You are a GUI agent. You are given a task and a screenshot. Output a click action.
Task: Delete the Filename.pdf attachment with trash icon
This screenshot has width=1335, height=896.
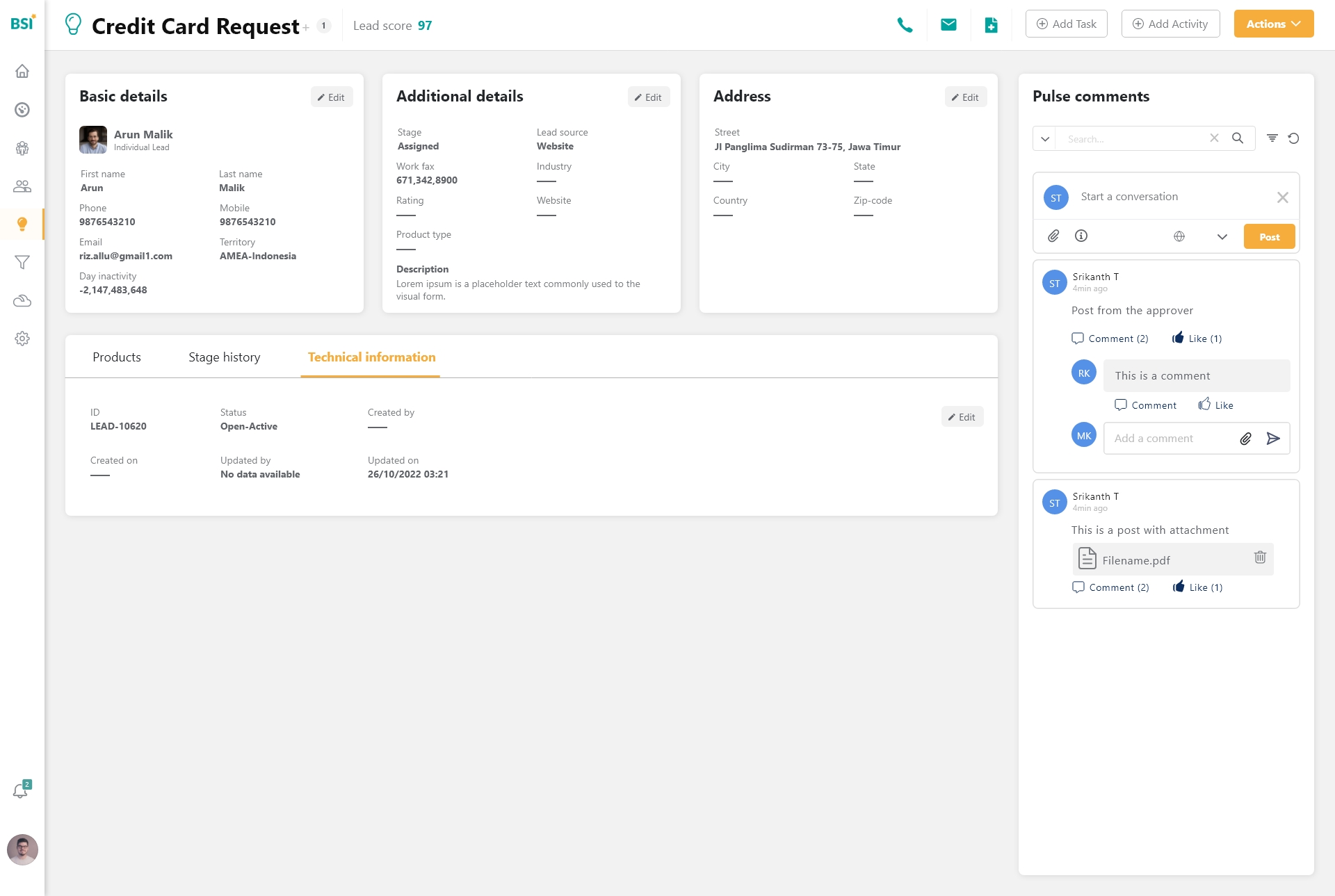pyautogui.click(x=1260, y=557)
